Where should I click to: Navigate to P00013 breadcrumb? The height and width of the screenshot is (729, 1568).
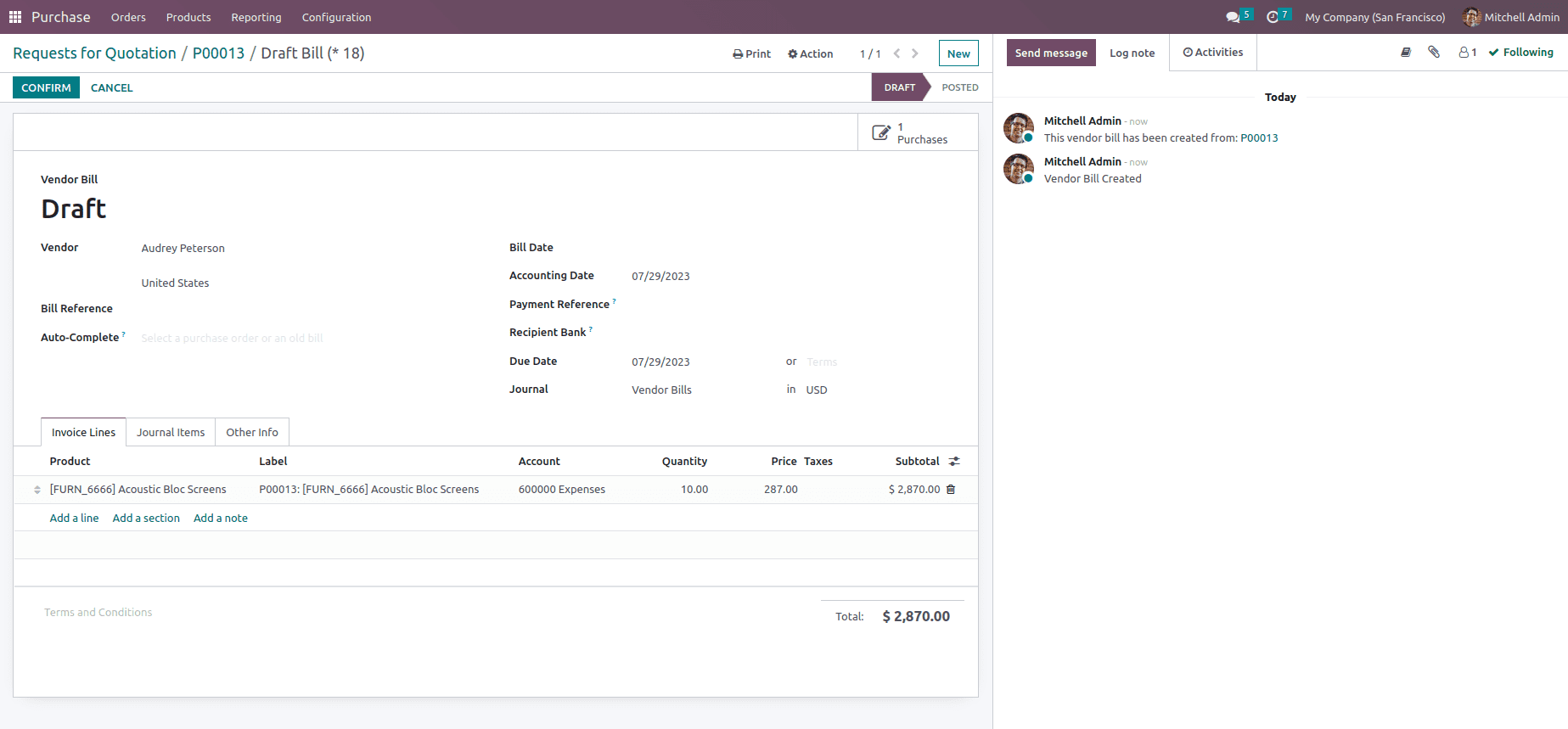pyautogui.click(x=218, y=53)
